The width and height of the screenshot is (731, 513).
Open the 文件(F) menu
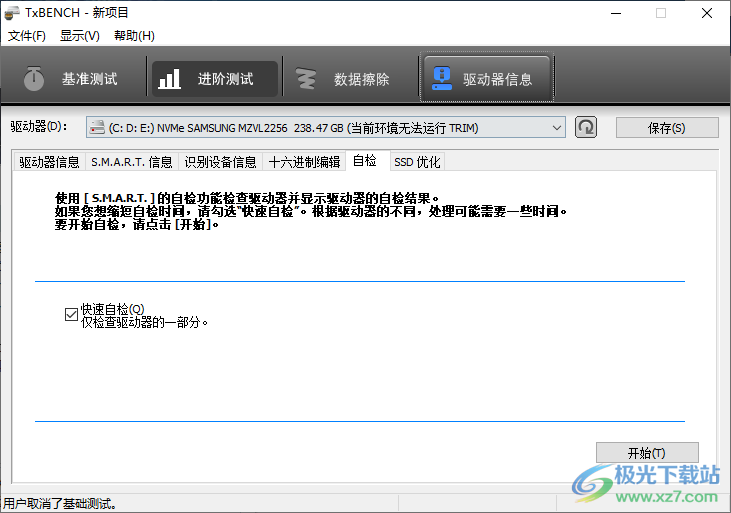pos(27,35)
